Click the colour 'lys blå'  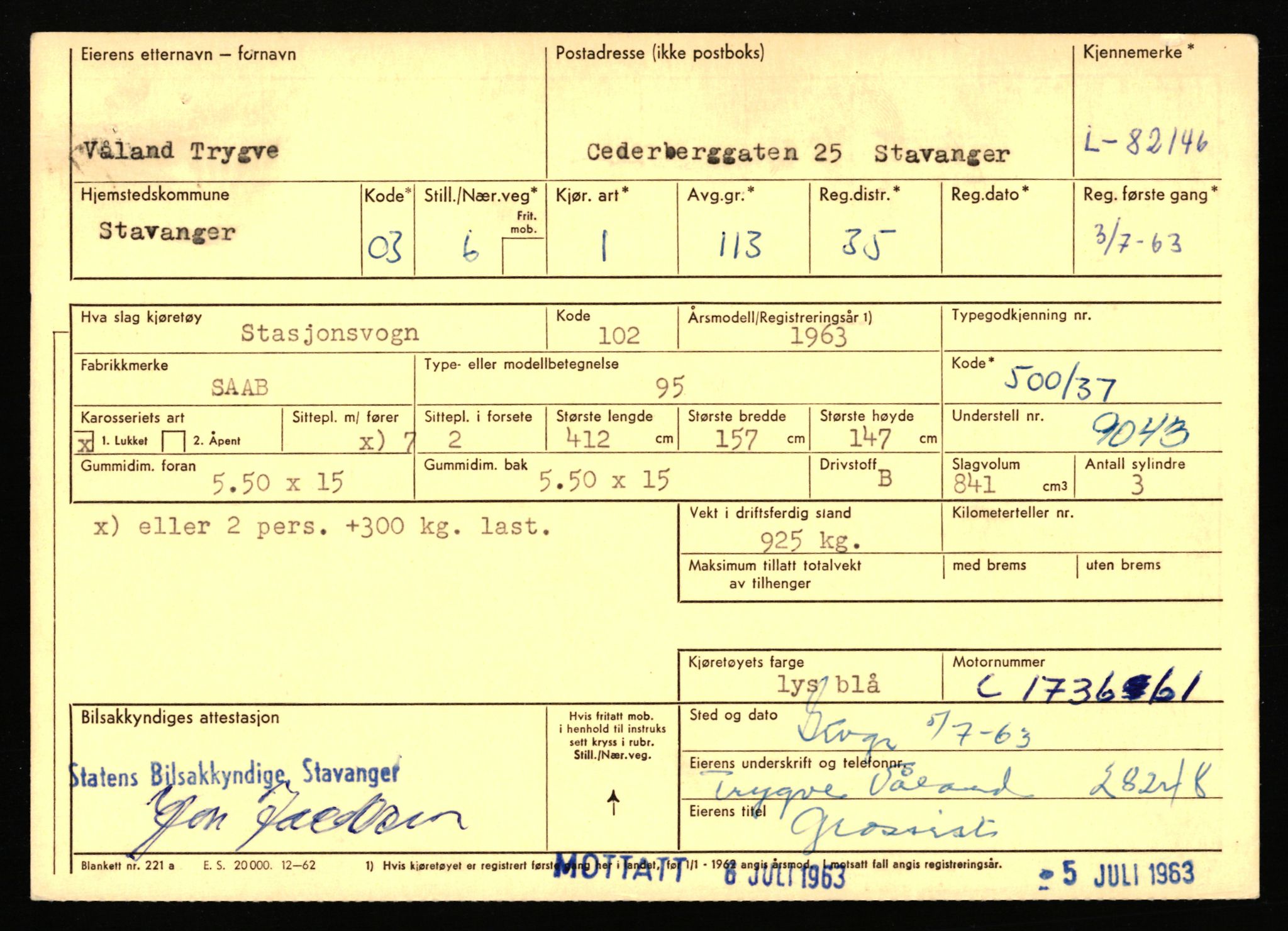click(x=828, y=684)
